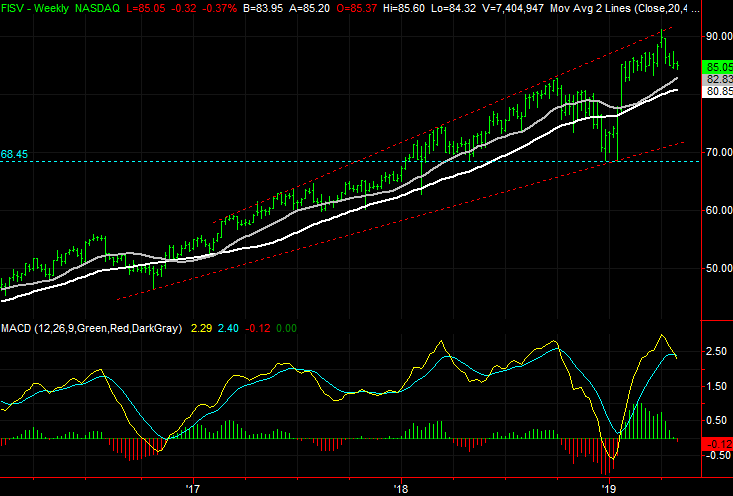Click the '19 year marker on time axis
The image size is (733, 496).
(609, 489)
